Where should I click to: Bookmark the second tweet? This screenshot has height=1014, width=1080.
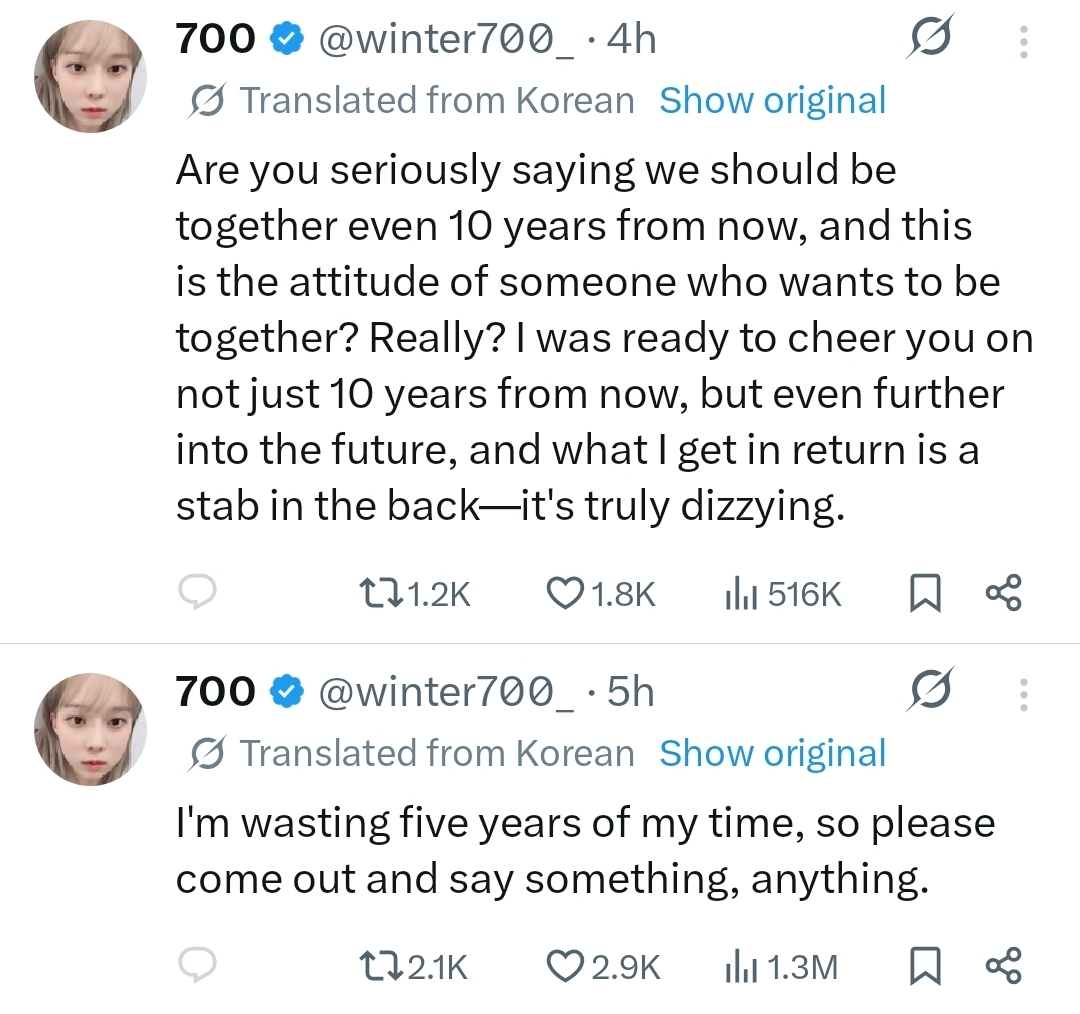tap(925, 966)
